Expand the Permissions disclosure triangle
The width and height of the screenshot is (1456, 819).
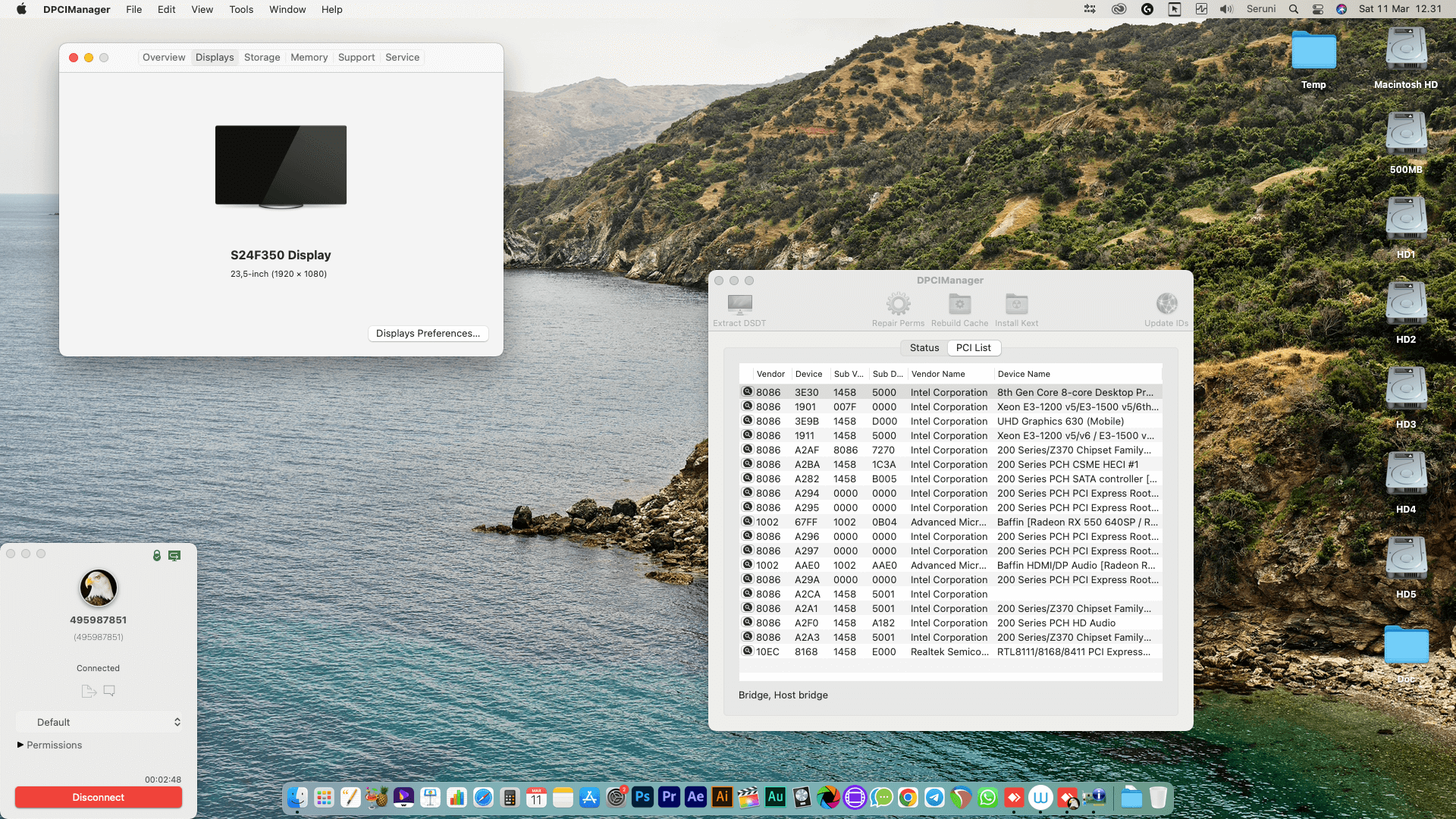tap(20, 745)
